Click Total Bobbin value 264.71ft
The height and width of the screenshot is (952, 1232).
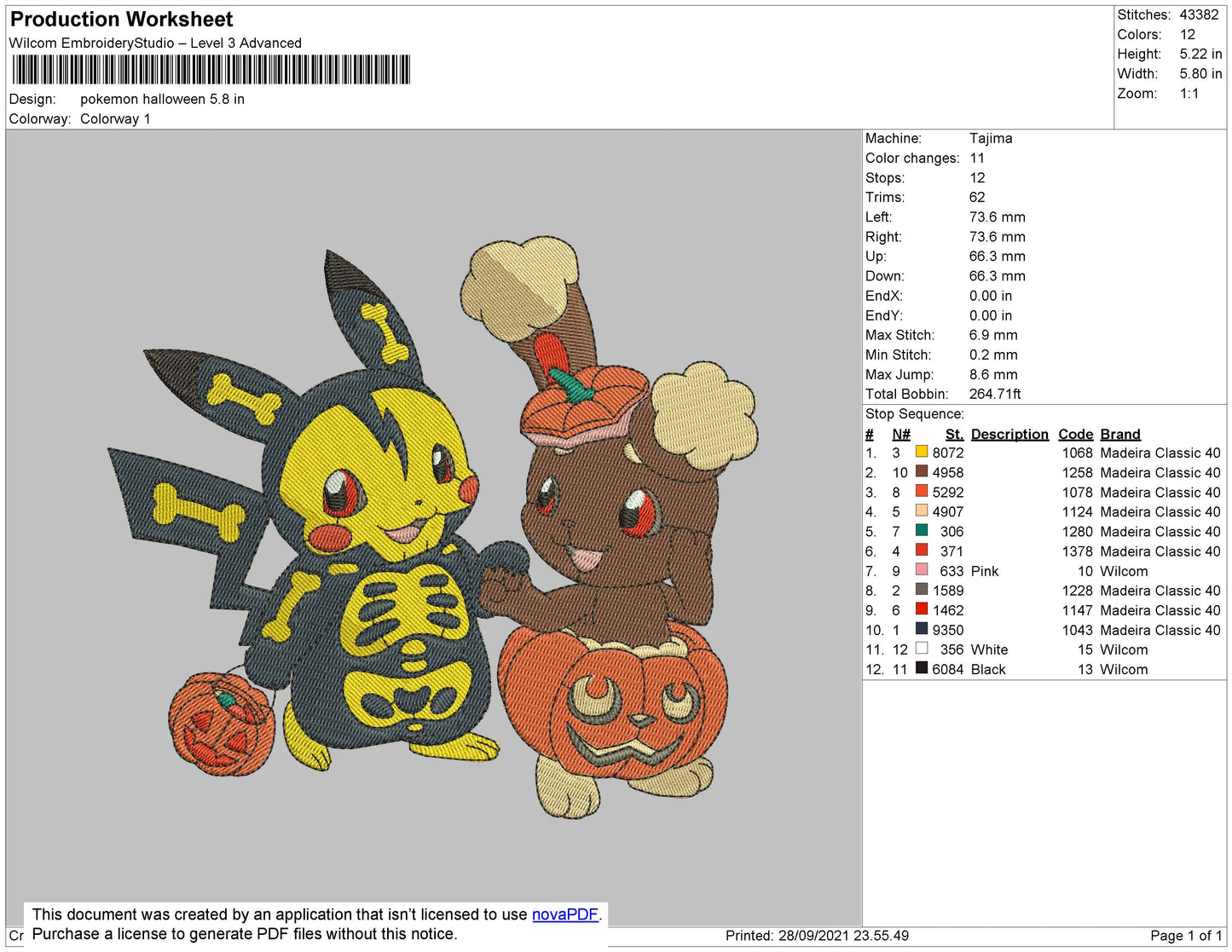coord(995,394)
